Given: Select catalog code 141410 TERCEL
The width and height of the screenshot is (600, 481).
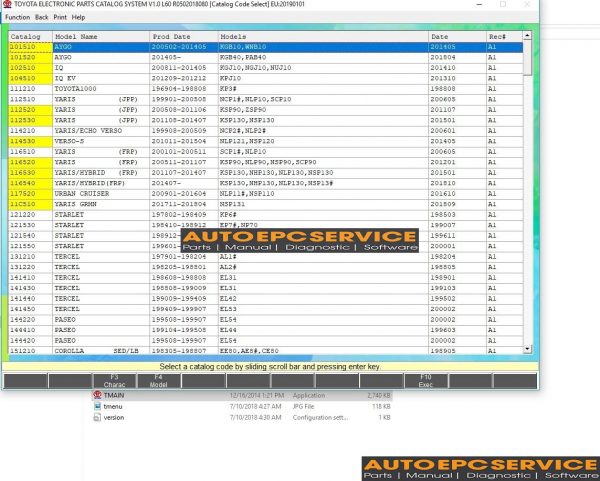Looking at the screenshot, I should [x=30, y=277].
